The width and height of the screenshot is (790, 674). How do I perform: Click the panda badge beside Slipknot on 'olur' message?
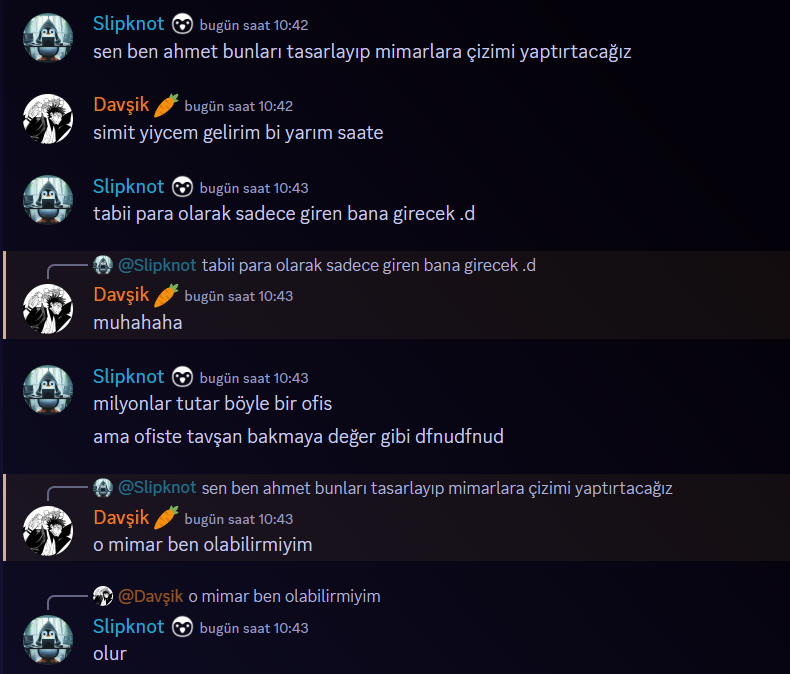point(182,627)
